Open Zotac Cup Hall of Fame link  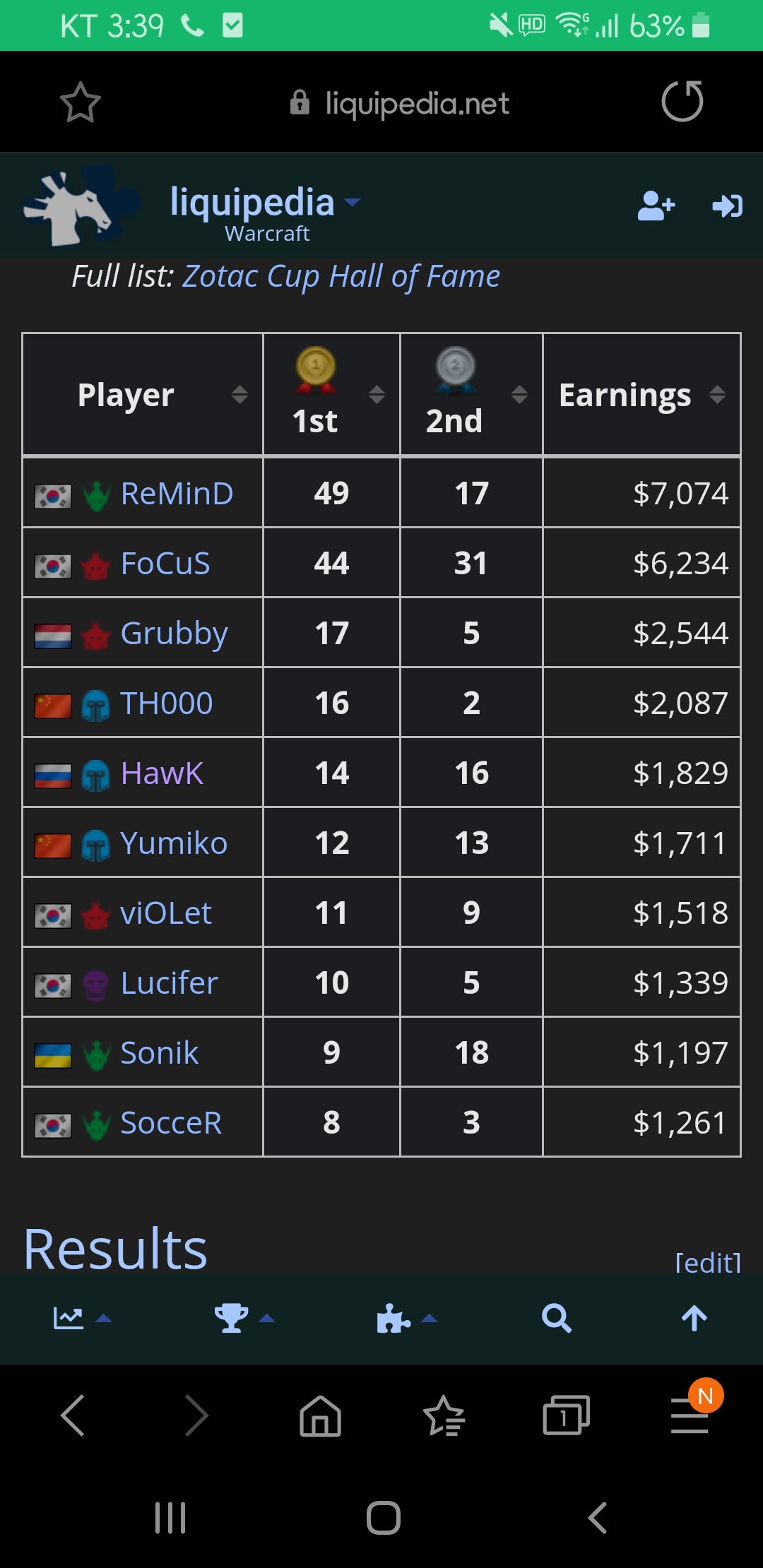[x=341, y=276]
